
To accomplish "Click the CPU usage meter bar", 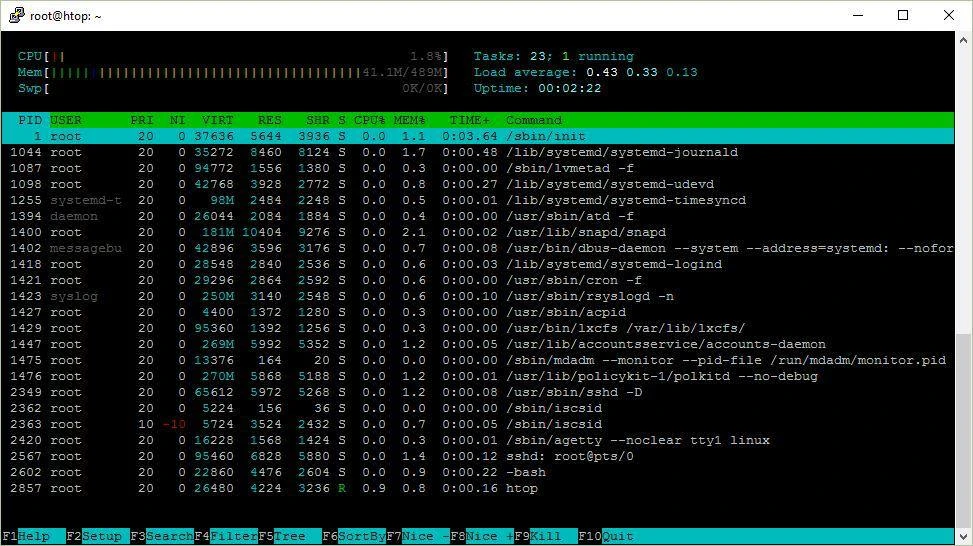I will 233,56.
